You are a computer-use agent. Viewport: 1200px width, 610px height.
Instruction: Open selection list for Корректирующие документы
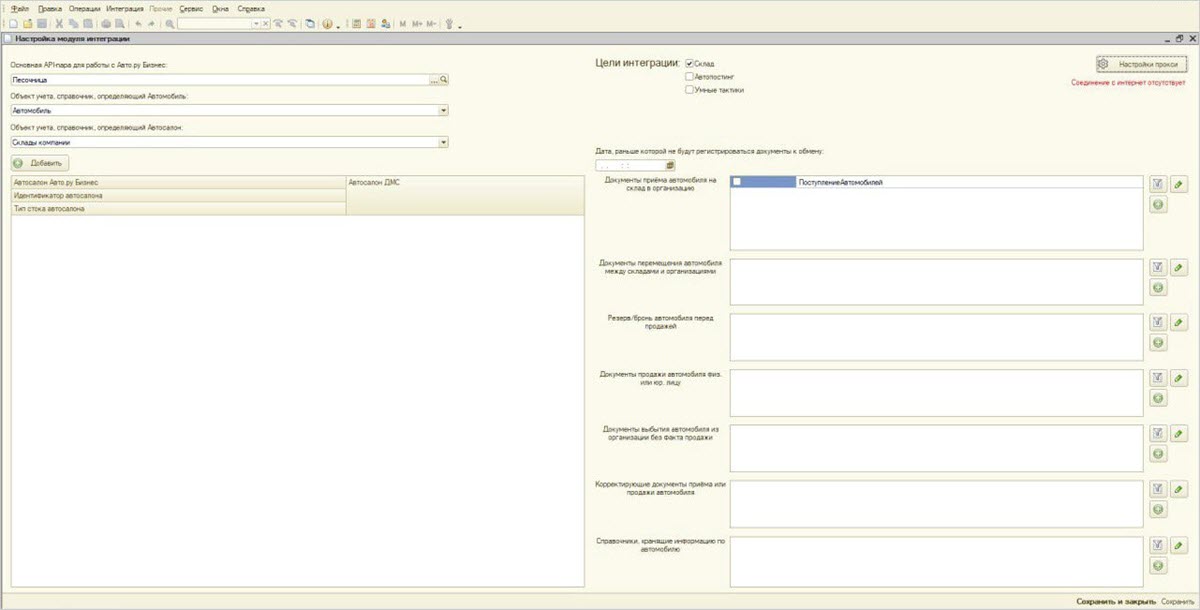click(x=1158, y=488)
